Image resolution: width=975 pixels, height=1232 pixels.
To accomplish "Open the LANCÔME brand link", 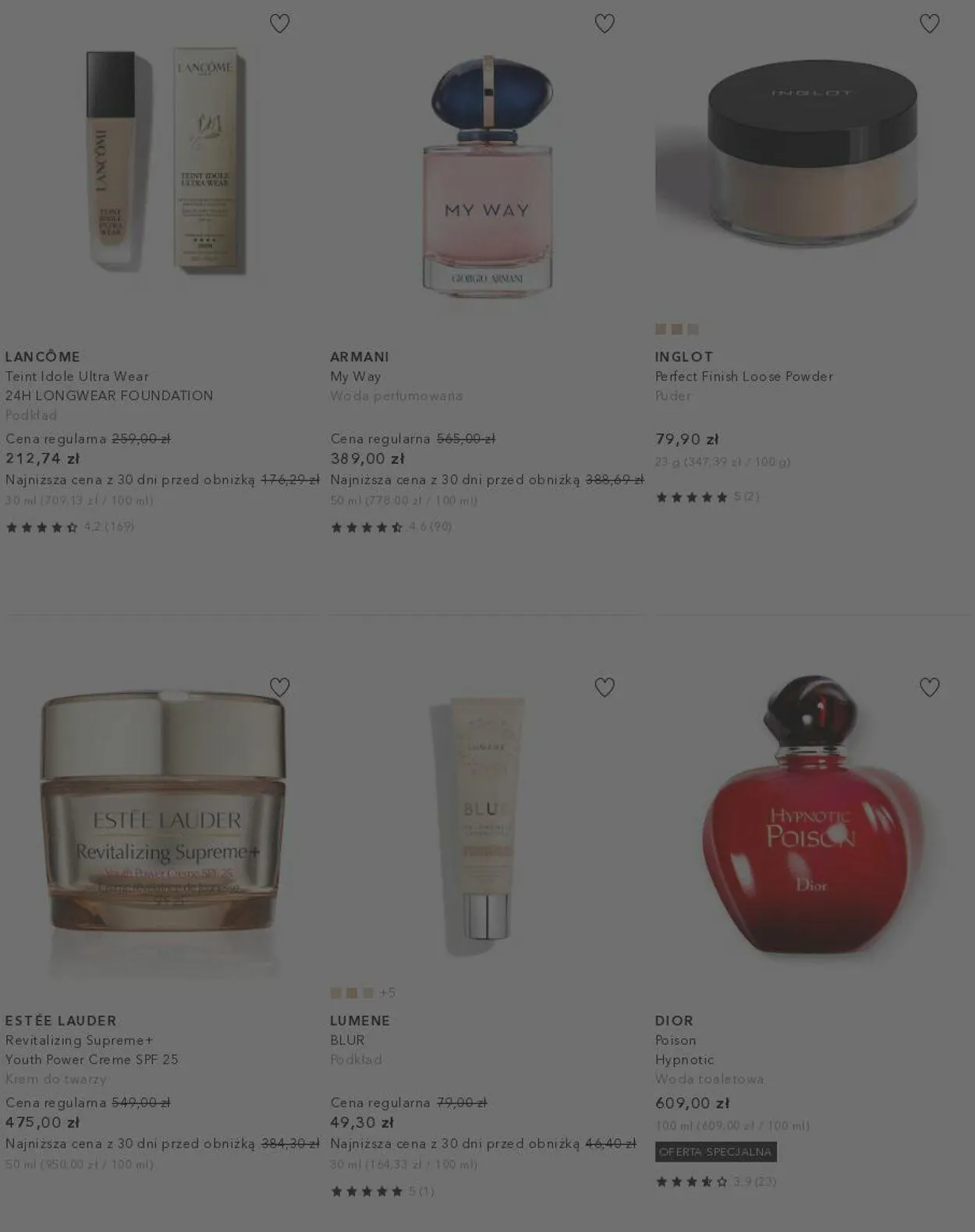I will point(43,356).
